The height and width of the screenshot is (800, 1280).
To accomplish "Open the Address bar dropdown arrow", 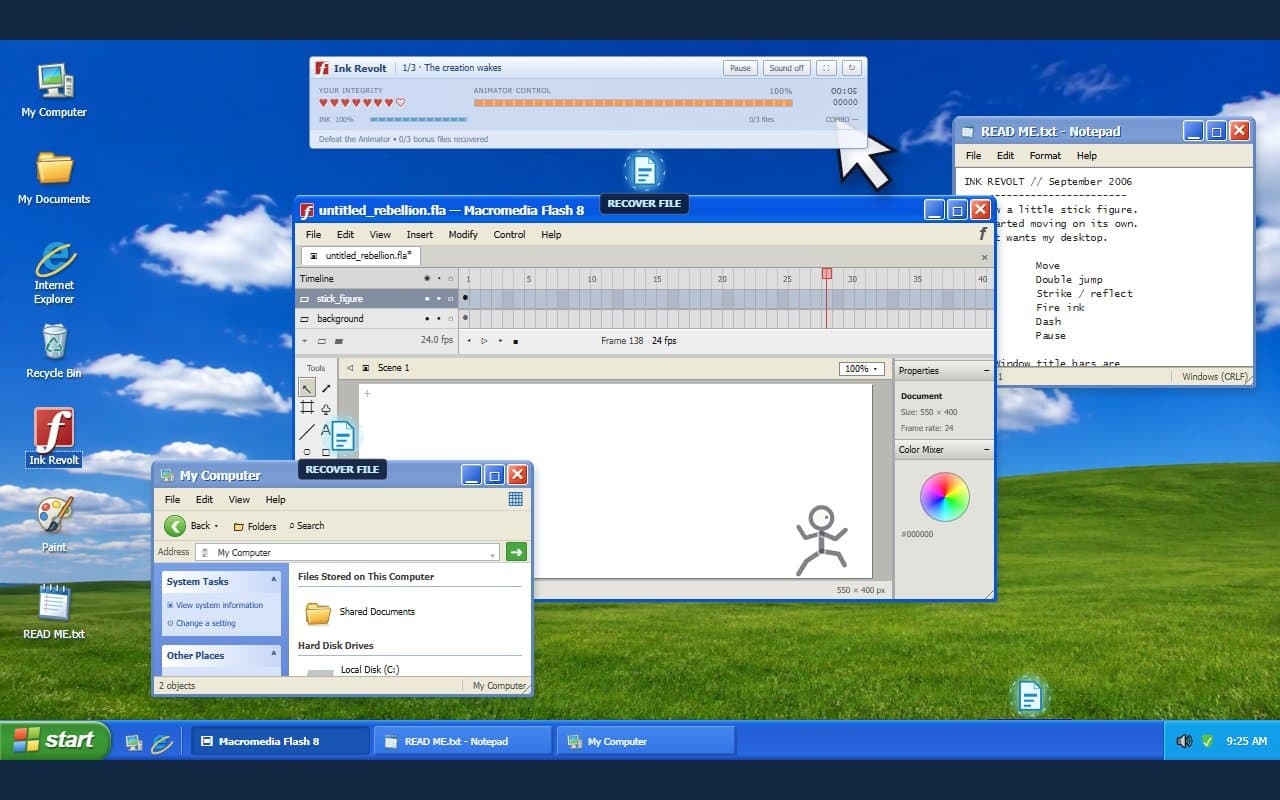I will point(492,553).
